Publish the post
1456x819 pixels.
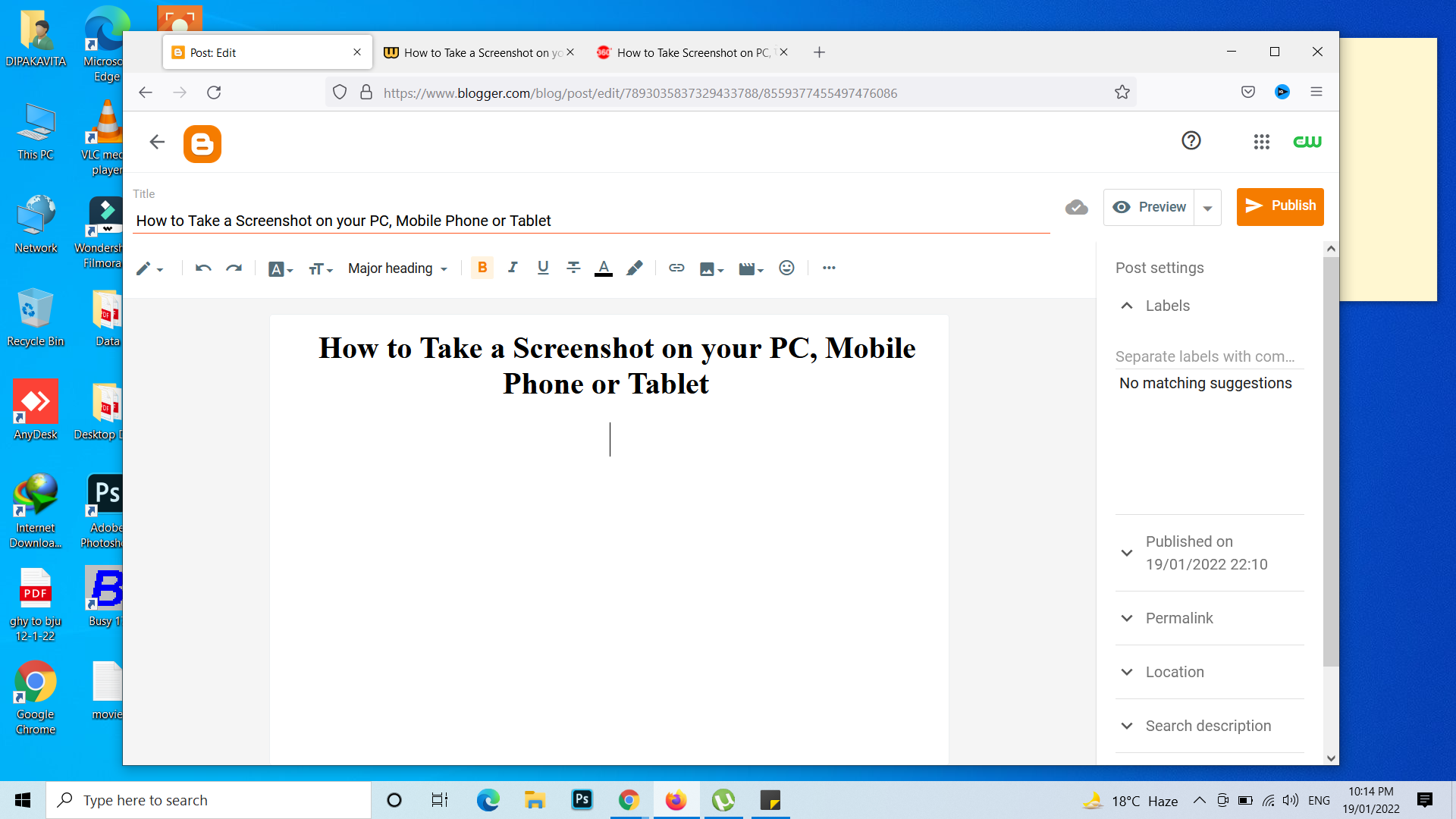click(1280, 206)
